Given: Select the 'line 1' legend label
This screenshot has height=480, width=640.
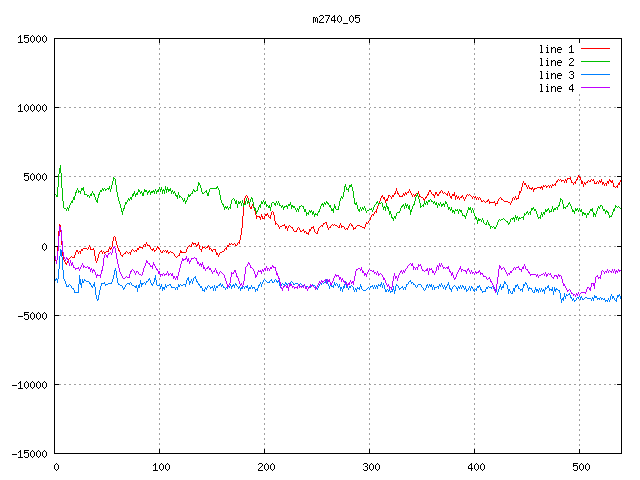Looking at the screenshot, I should (x=557, y=48).
